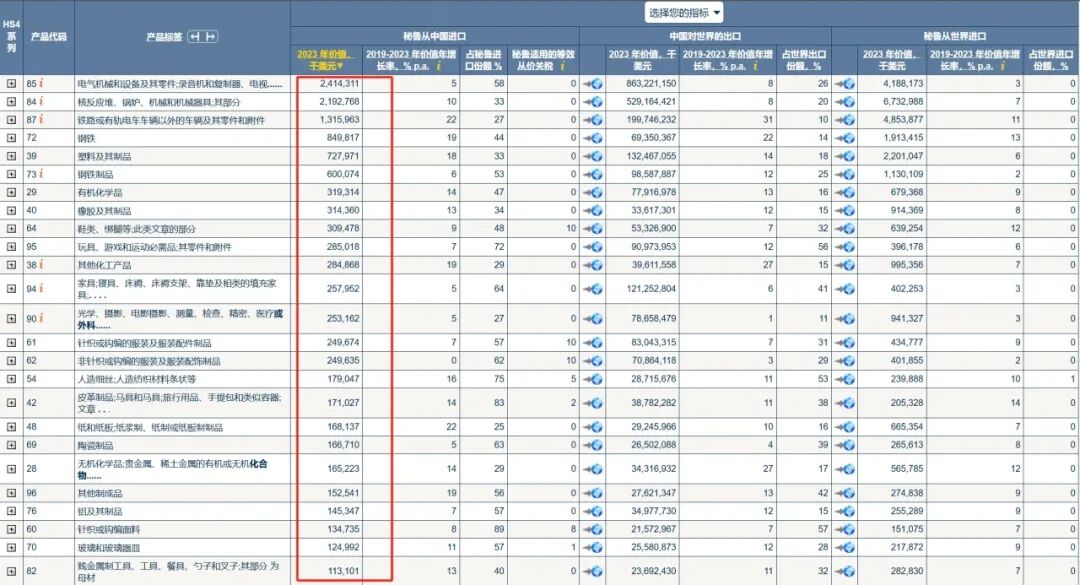Sort by 占世界出口份额 % column header
Viewport: 1080px width, 585px height.
[803, 59]
